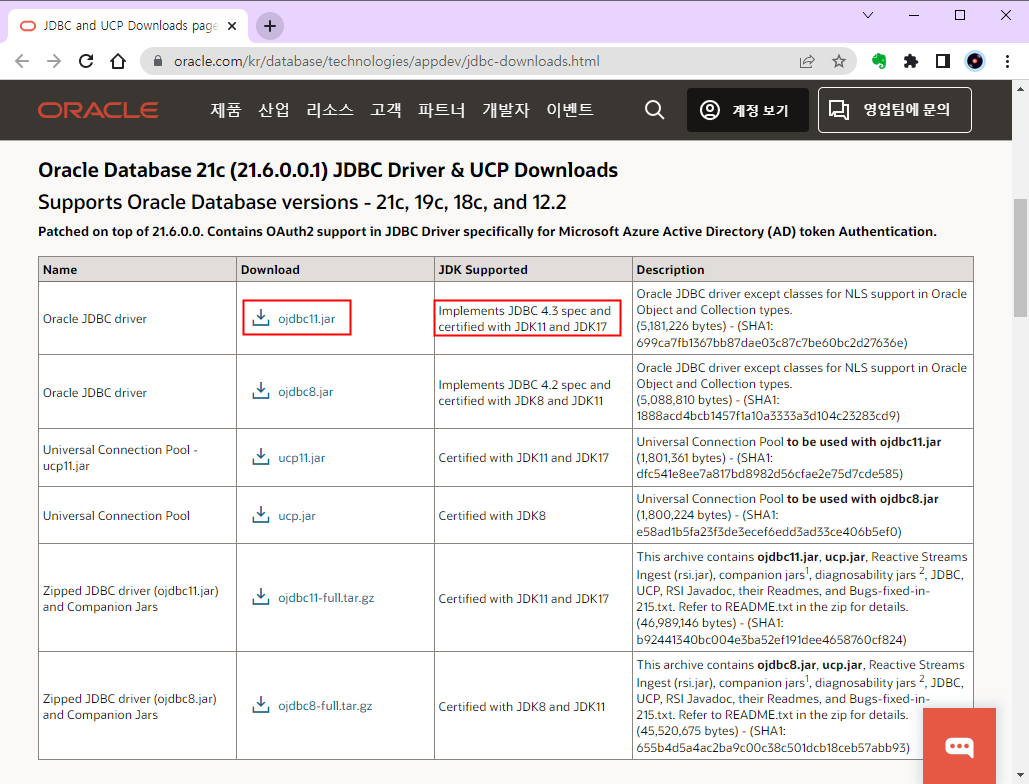Click the Oracle Database 21c heading
The width and height of the screenshot is (1029, 784).
328,170
